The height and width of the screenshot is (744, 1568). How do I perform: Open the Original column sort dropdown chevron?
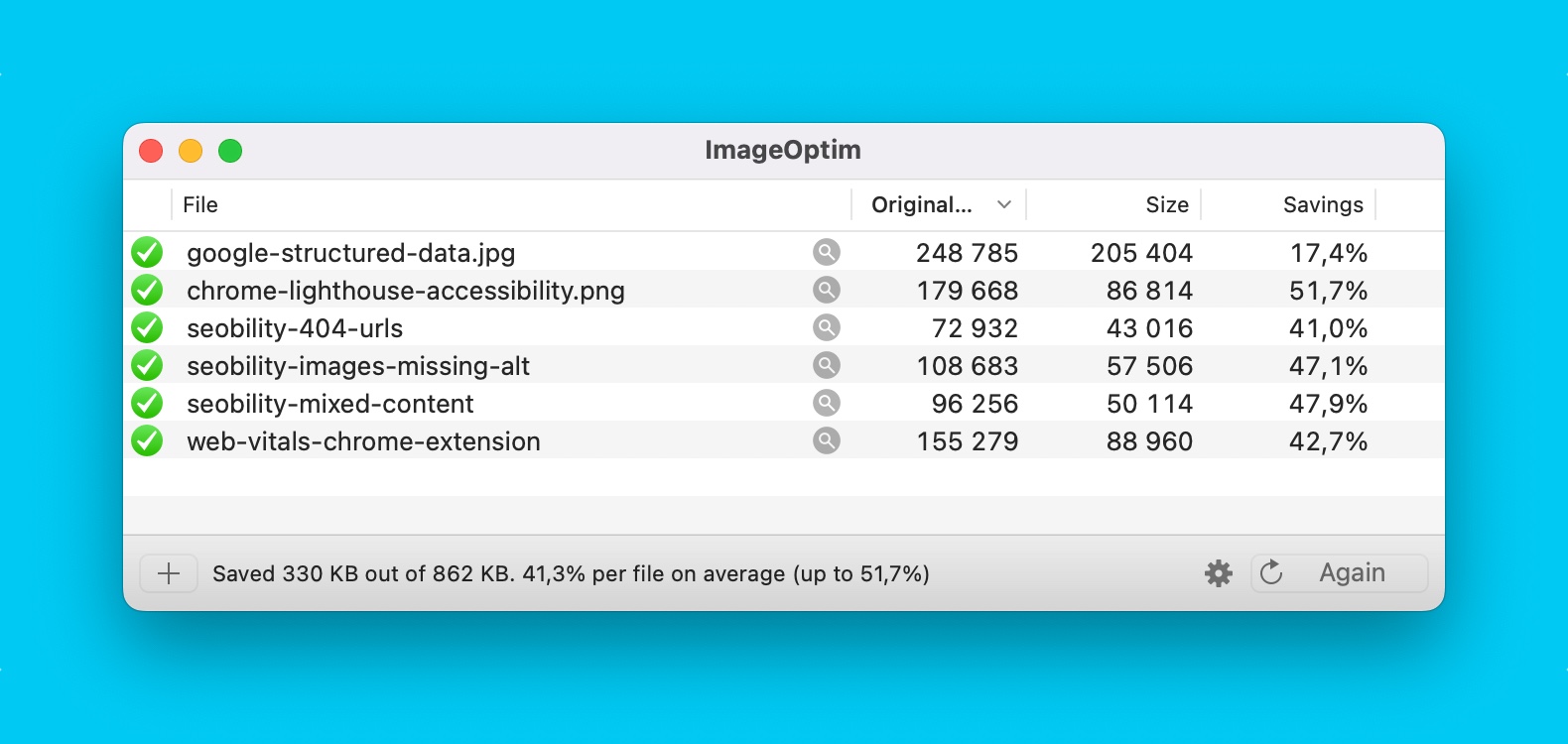1004,203
